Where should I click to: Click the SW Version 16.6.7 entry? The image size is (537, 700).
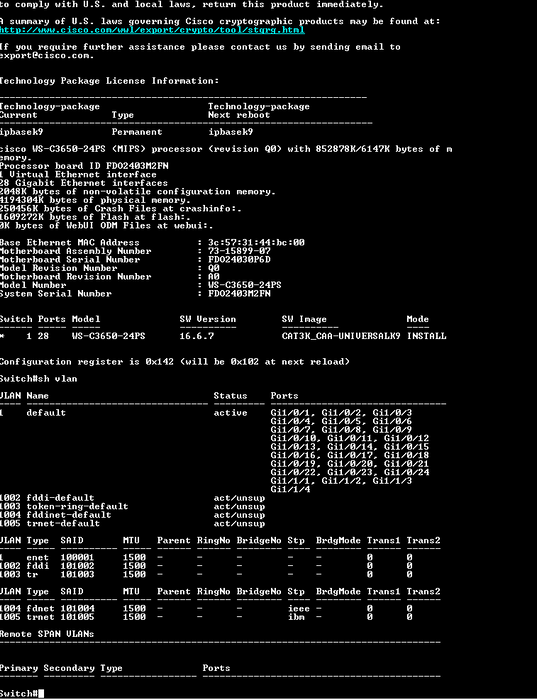pos(196,336)
